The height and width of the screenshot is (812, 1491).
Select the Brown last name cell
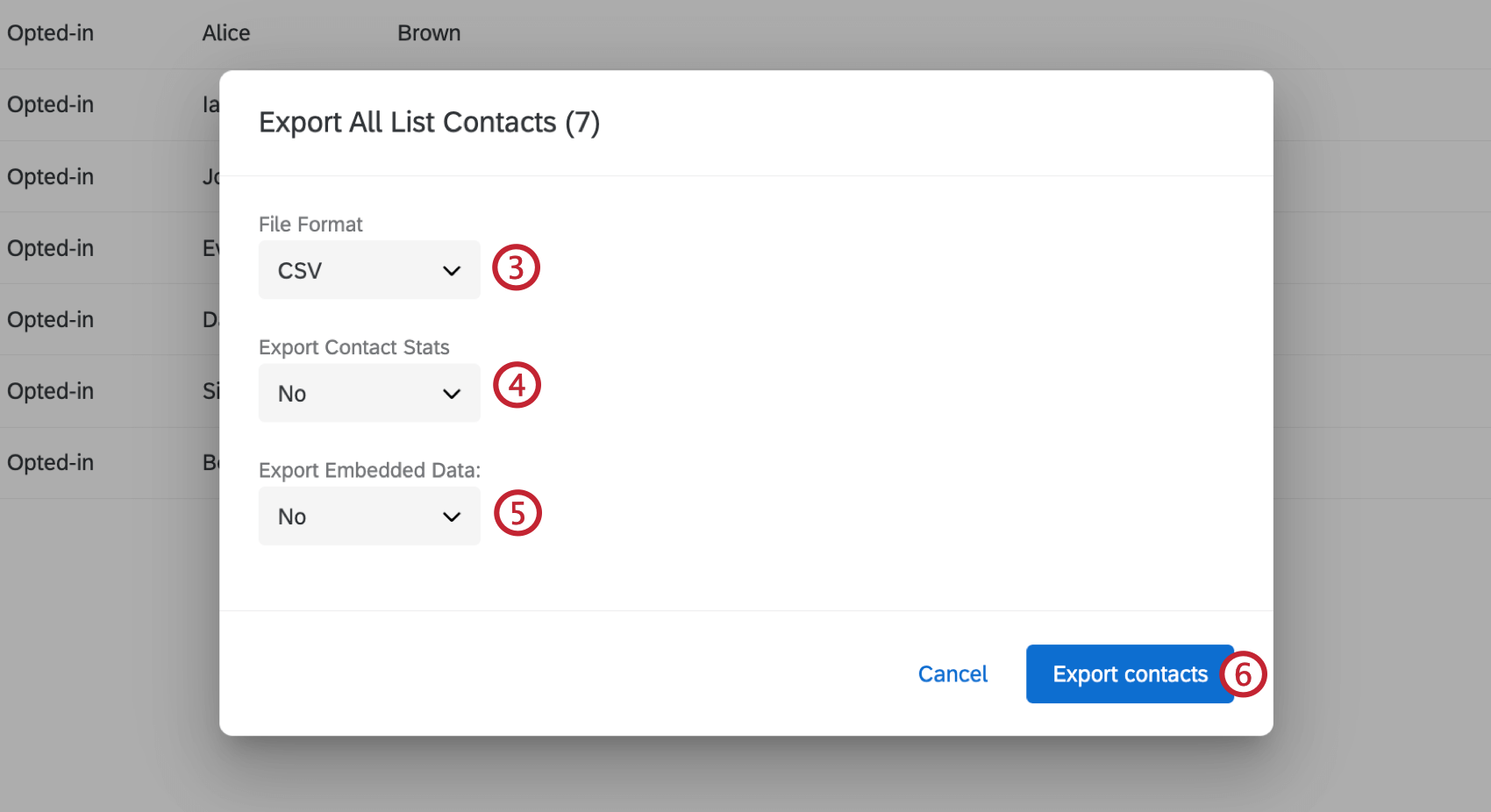click(x=429, y=33)
